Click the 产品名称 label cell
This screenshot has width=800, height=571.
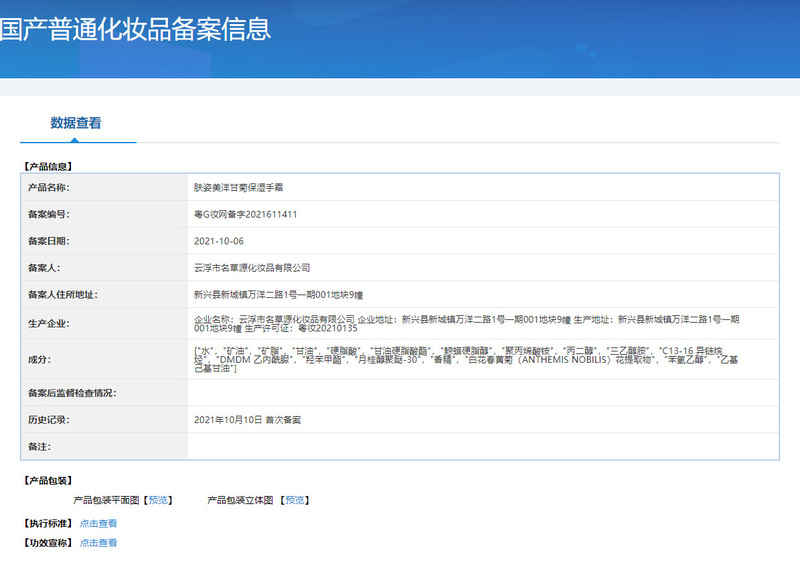coord(104,187)
